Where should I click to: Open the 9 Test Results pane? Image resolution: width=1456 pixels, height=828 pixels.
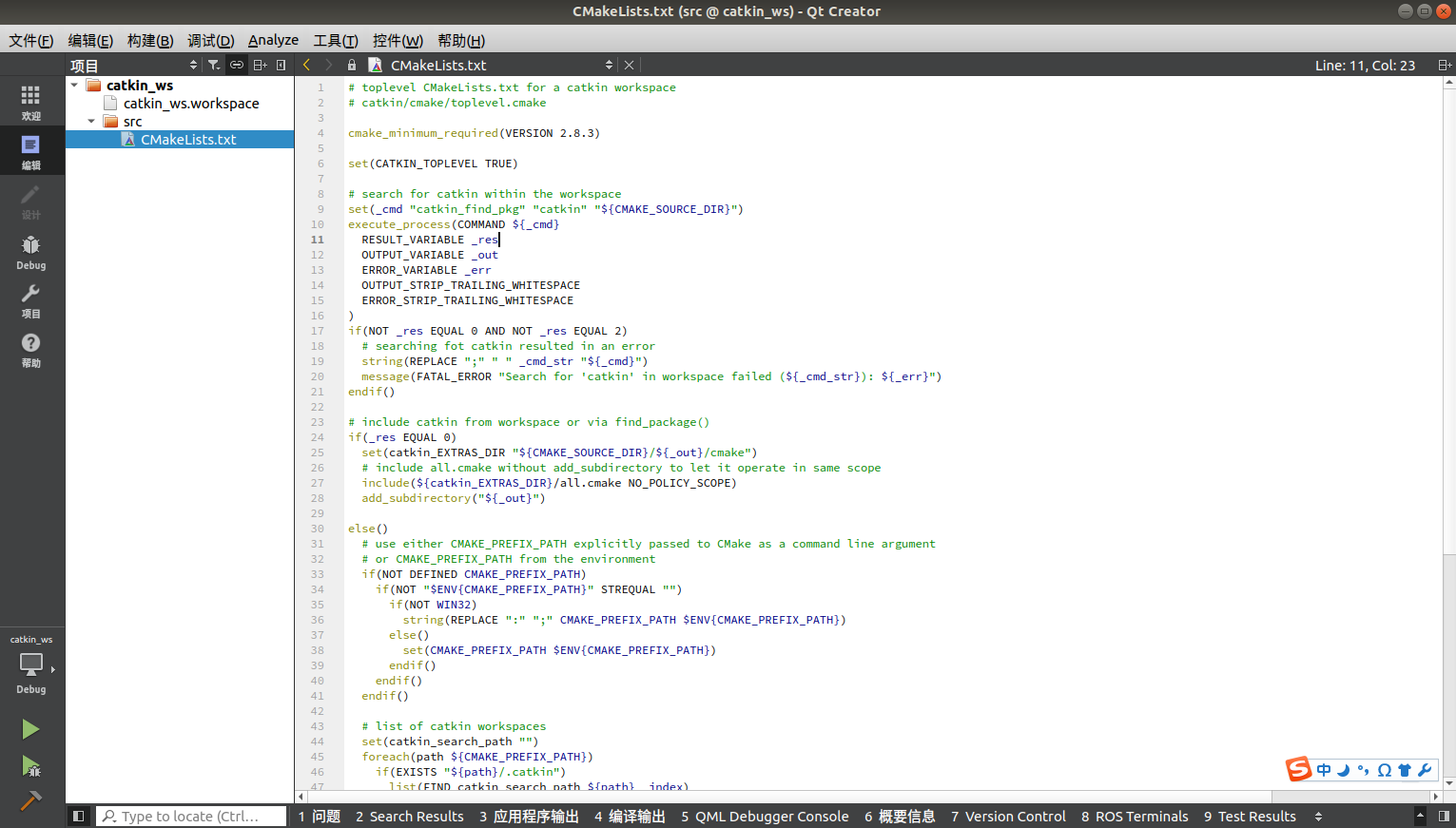click(1250, 816)
